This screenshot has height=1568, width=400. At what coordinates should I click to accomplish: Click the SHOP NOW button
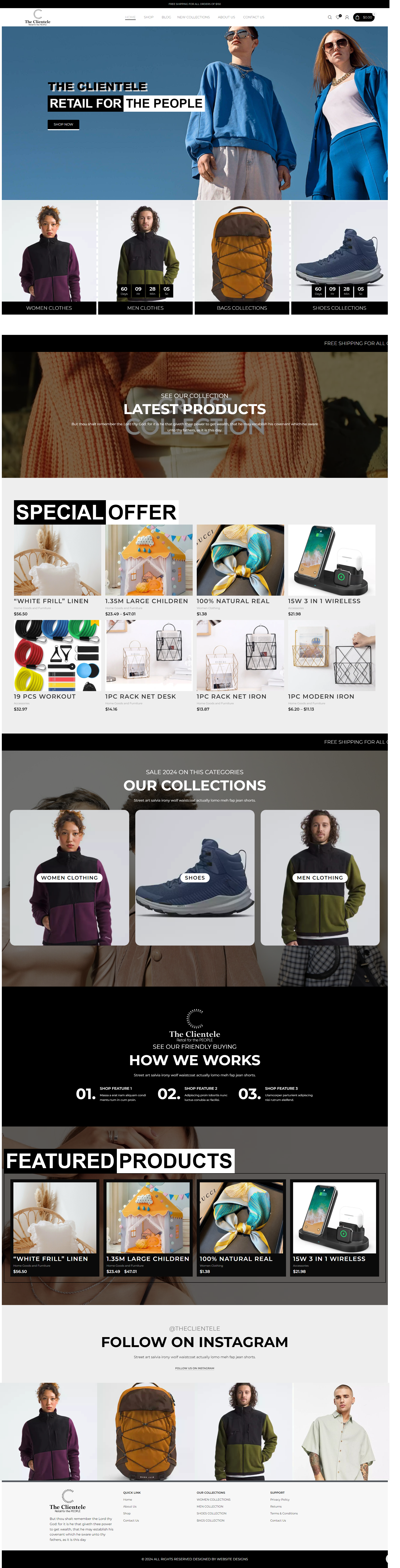63,124
